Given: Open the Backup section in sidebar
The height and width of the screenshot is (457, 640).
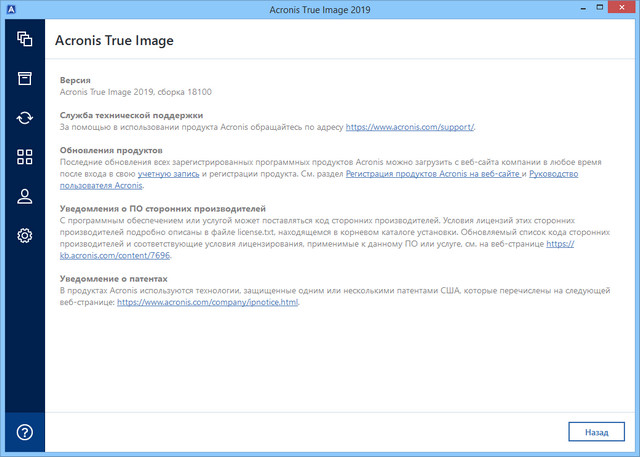Looking at the screenshot, I should tap(25, 39).
